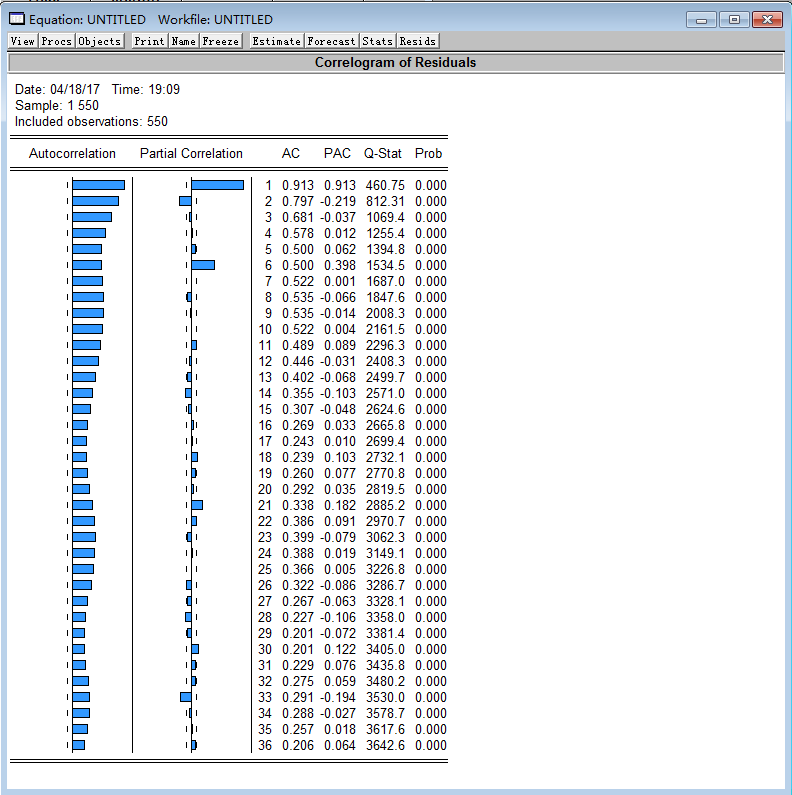Click lag 1 autocorrelation bar
This screenshot has width=792, height=795.
tap(98, 185)
